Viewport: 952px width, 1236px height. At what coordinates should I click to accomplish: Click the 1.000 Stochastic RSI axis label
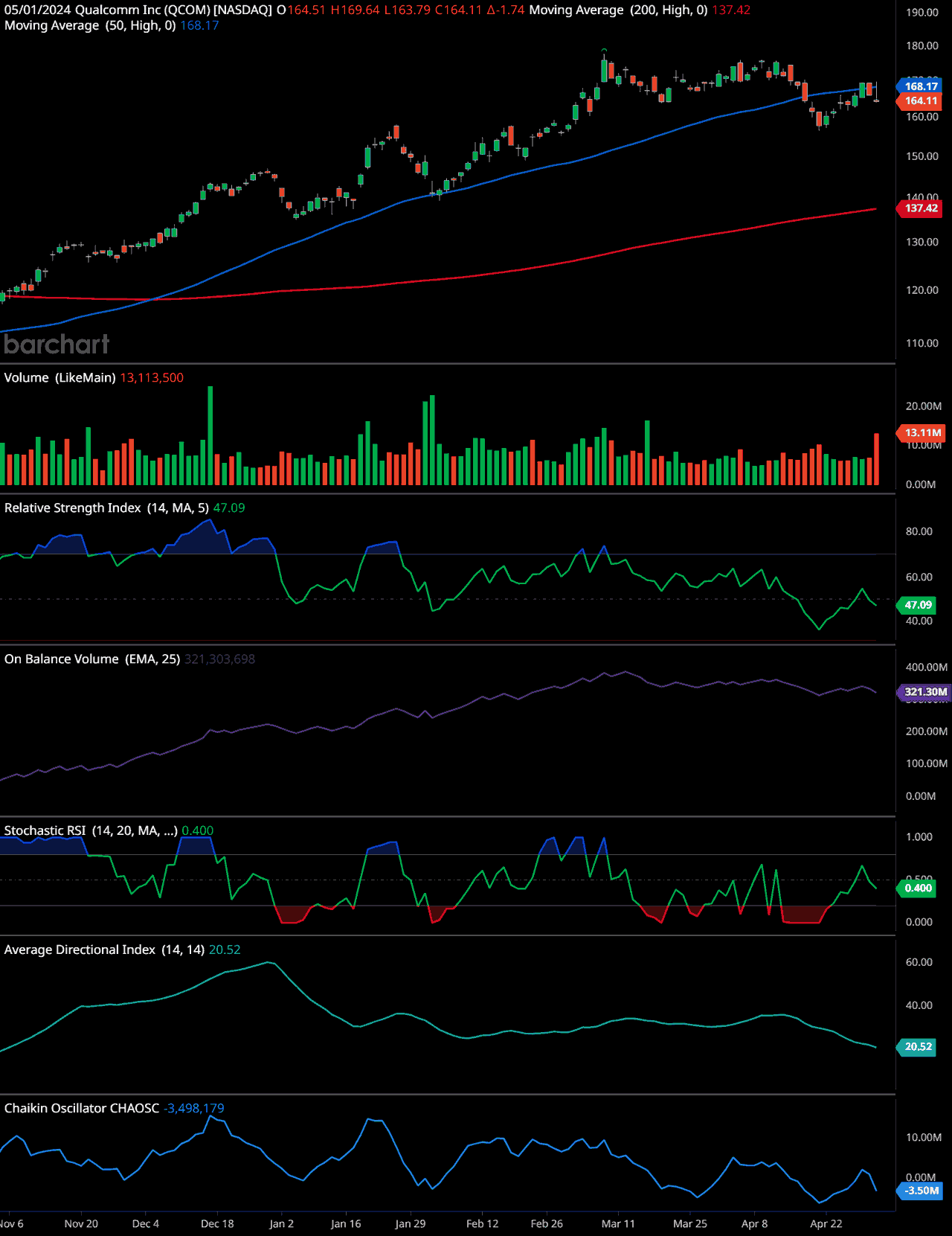[x=919, y=837]
